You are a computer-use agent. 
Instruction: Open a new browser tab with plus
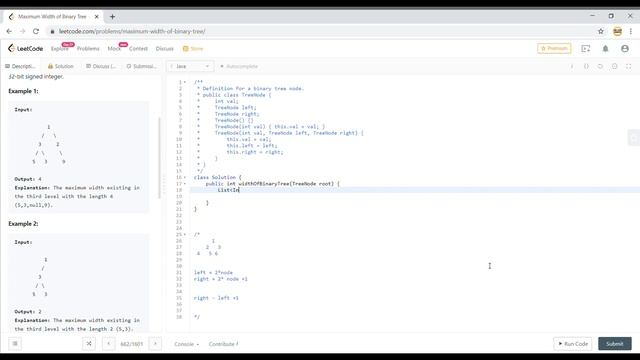[112, 17]
